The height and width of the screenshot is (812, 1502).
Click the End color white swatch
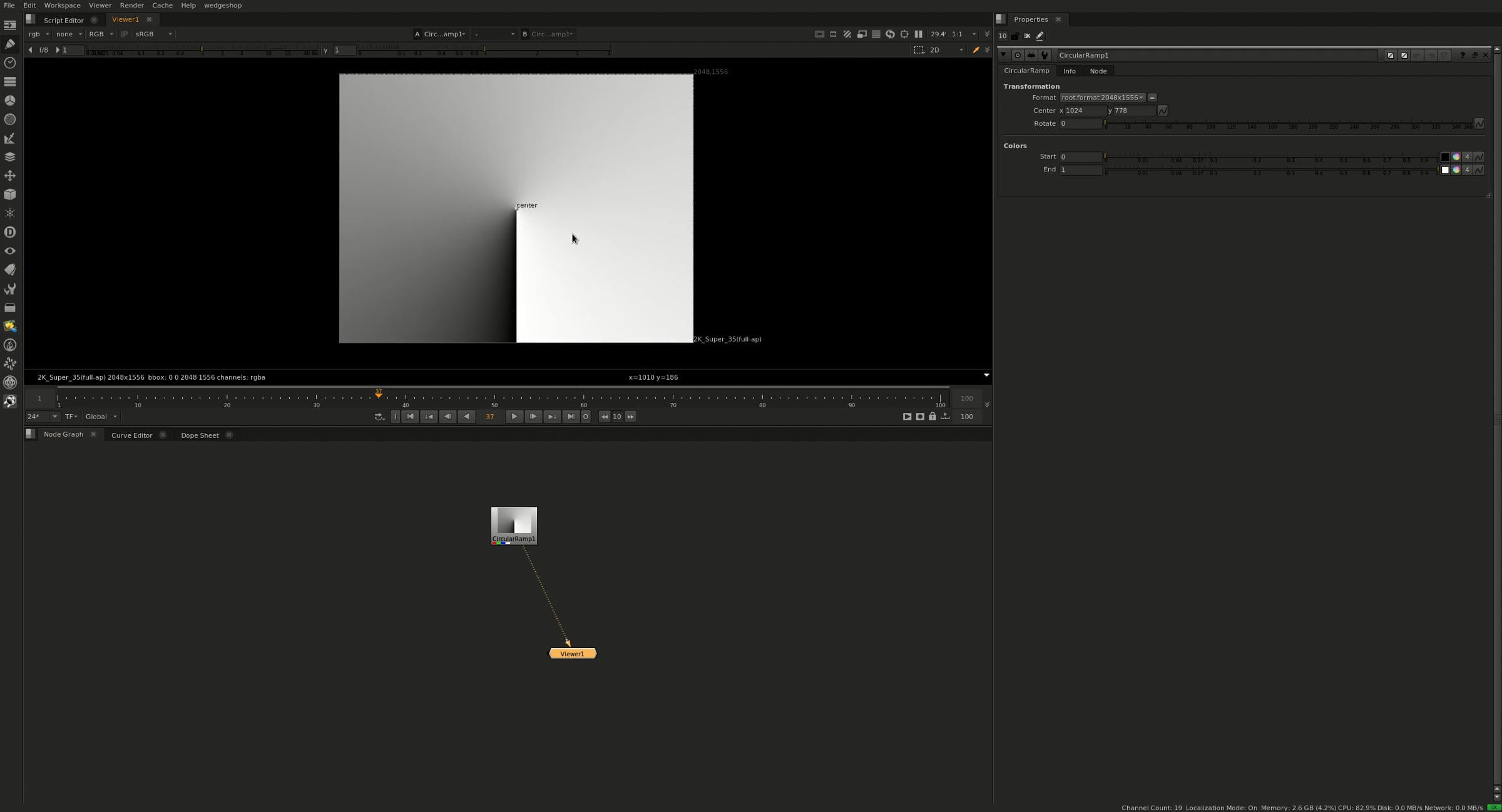pyautogui.click(x=1444, y=170)
